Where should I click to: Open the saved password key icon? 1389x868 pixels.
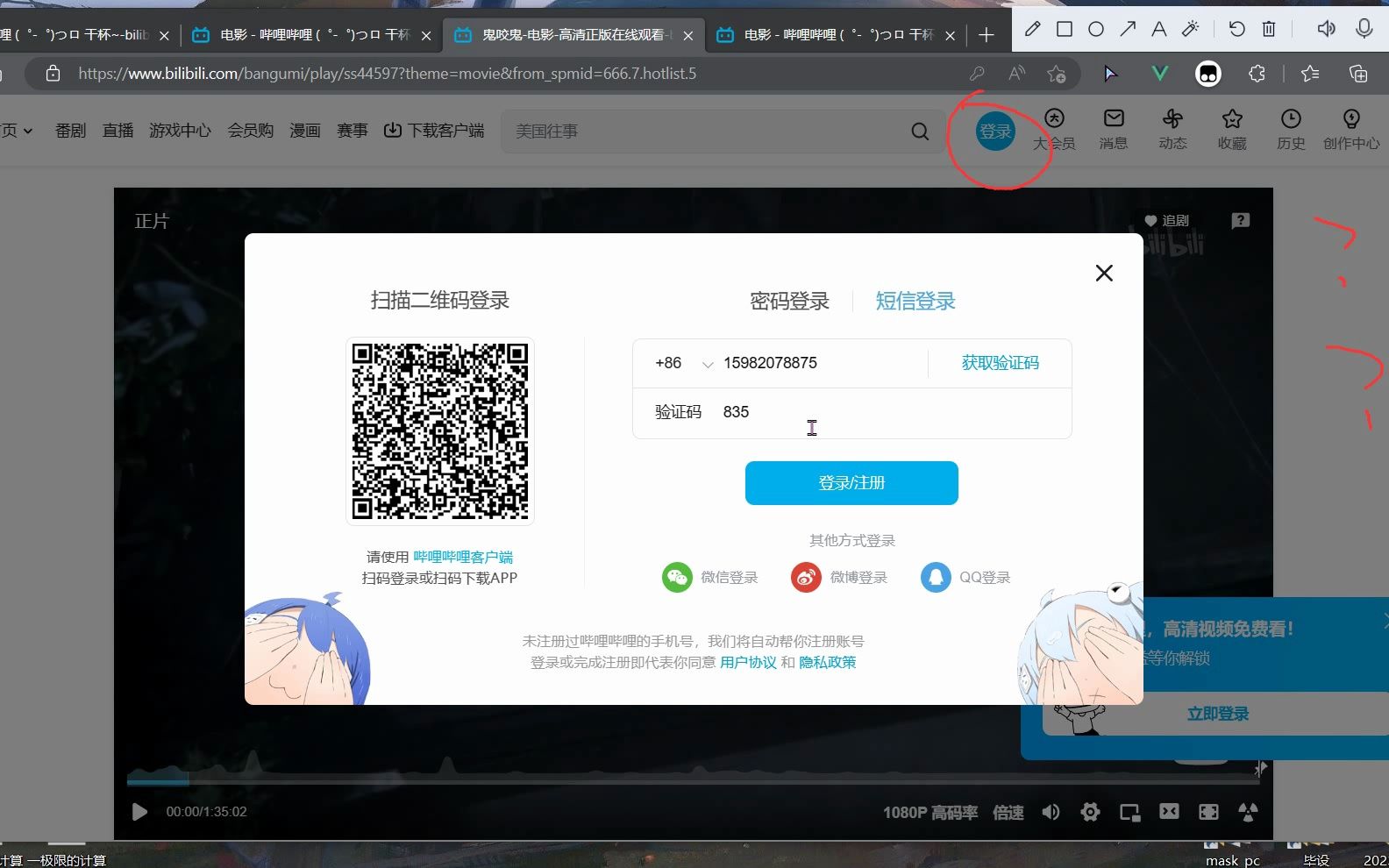coord(977,74)
